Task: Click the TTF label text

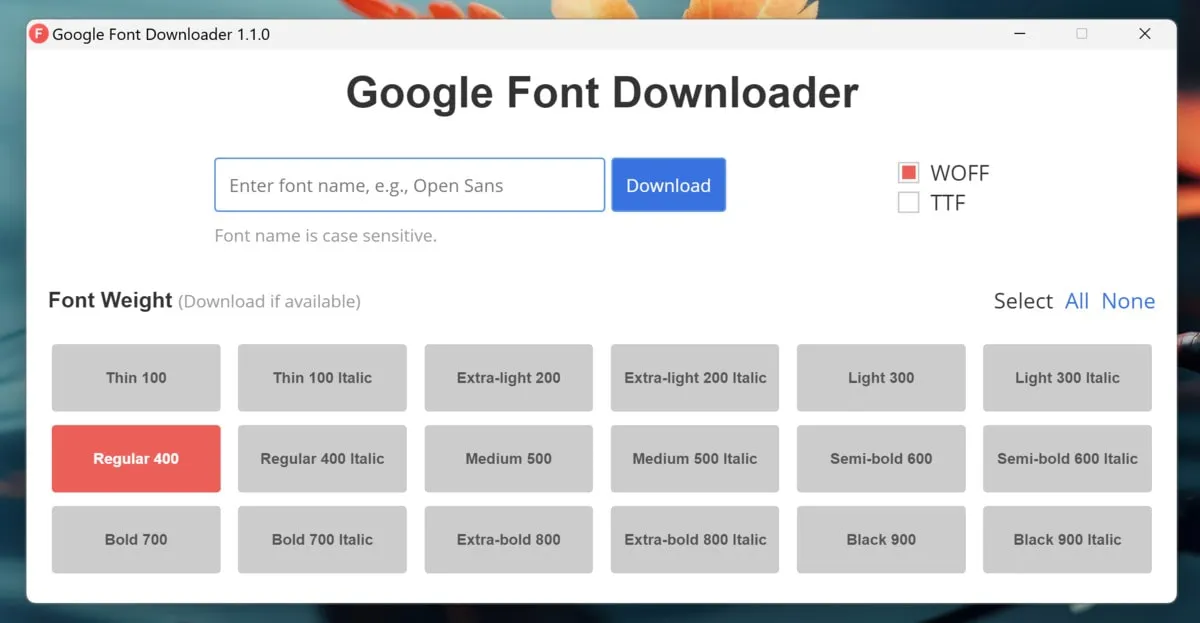Action: [x=948, y=203]
